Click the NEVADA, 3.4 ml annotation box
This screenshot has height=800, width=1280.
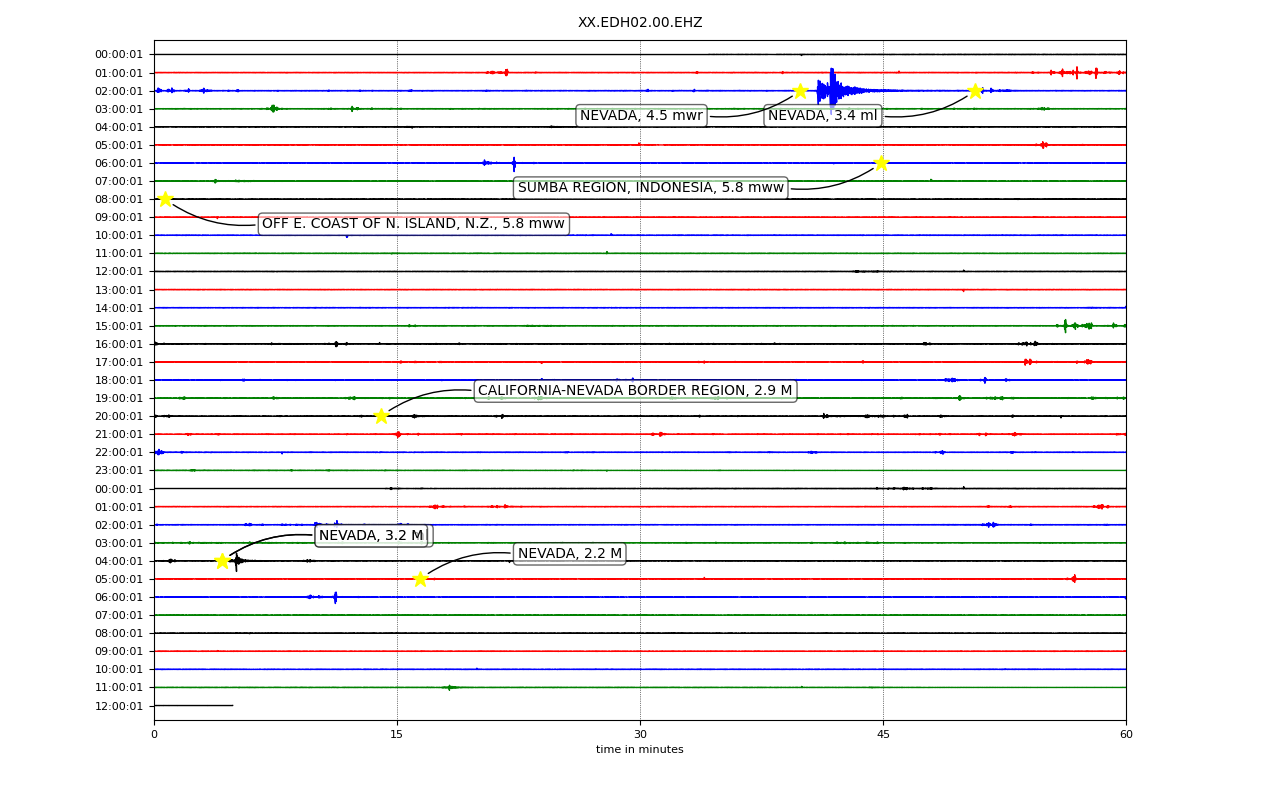[x=822, y=116]
